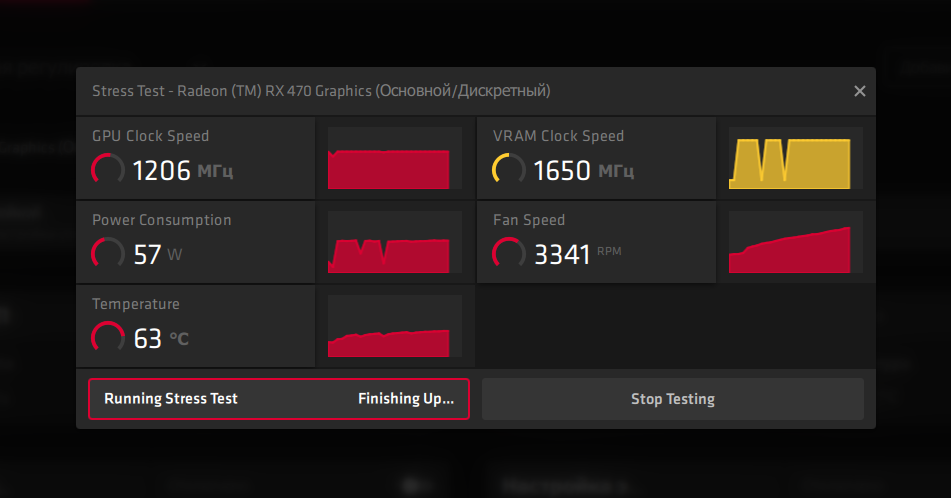Click the Stress Test Radeon RX 470 title

[x=321, y=91]
